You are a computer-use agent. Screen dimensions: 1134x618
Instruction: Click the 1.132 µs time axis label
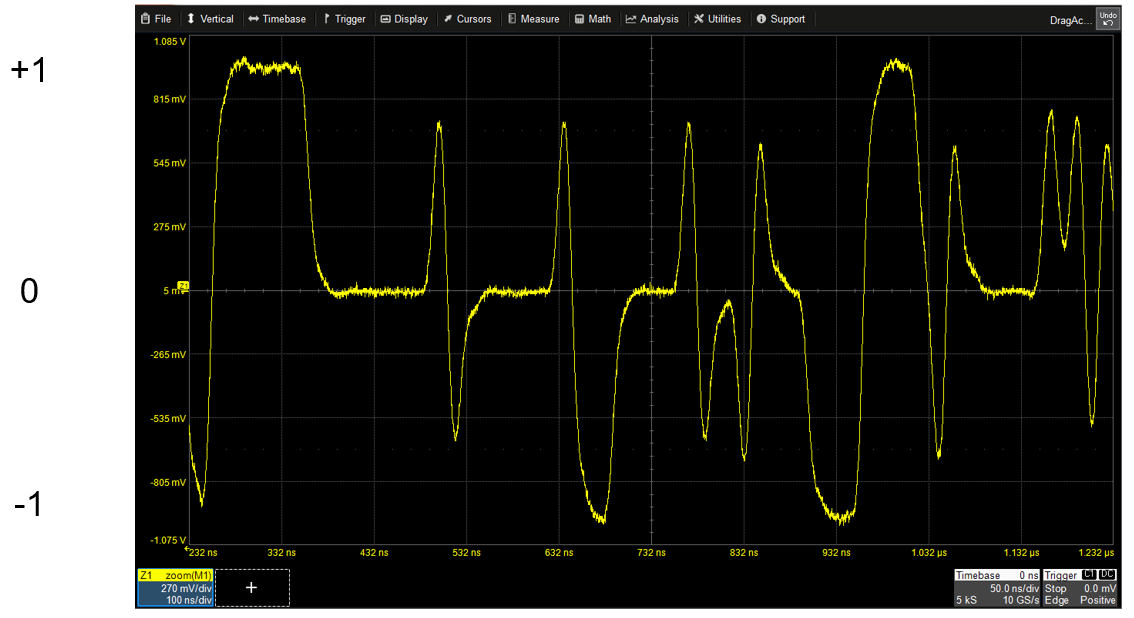1021,552
